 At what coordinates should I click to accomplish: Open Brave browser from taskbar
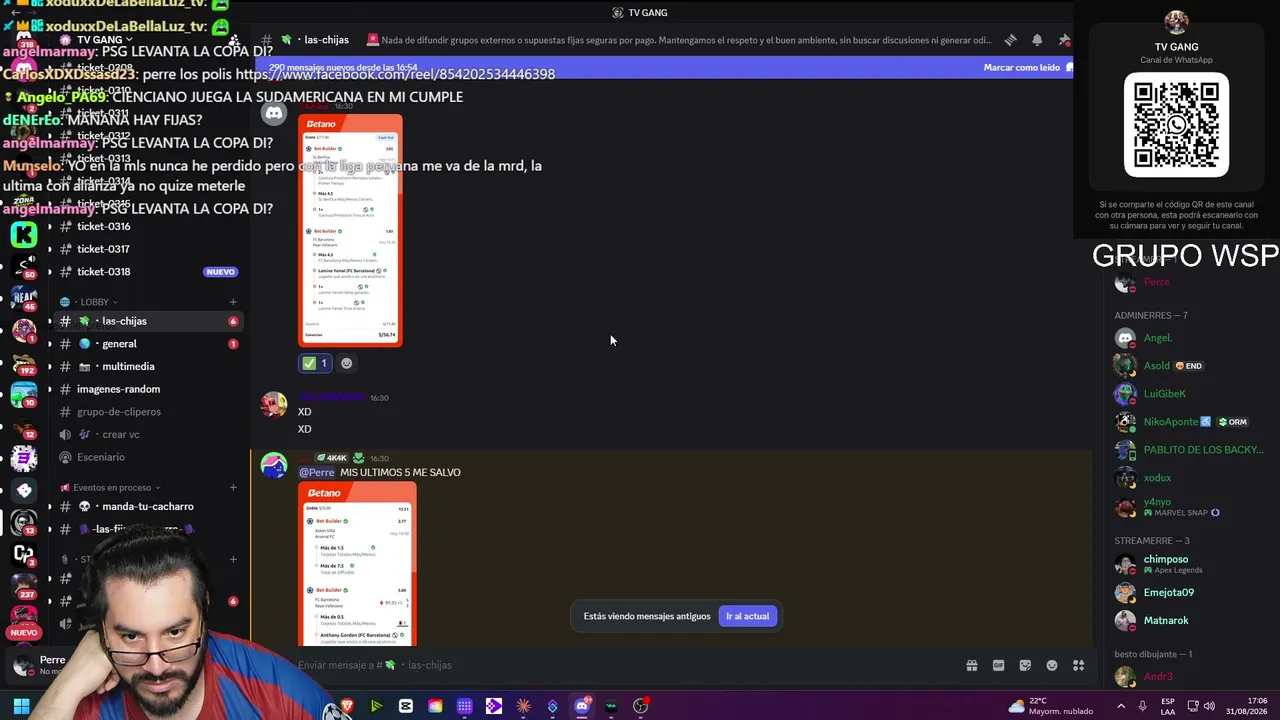click(347, 706)
